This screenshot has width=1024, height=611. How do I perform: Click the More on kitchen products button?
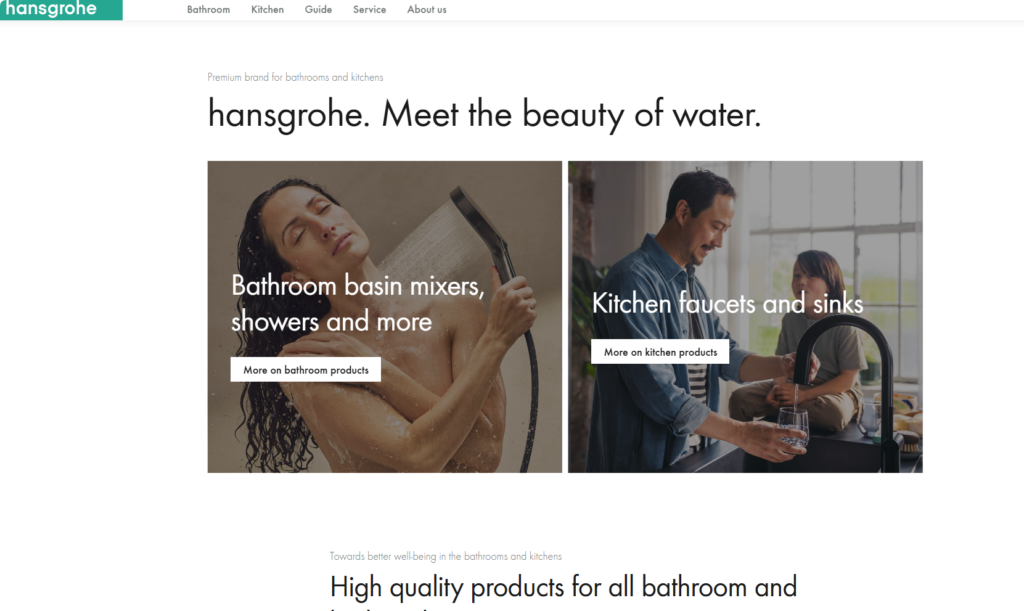pos(660,352)
